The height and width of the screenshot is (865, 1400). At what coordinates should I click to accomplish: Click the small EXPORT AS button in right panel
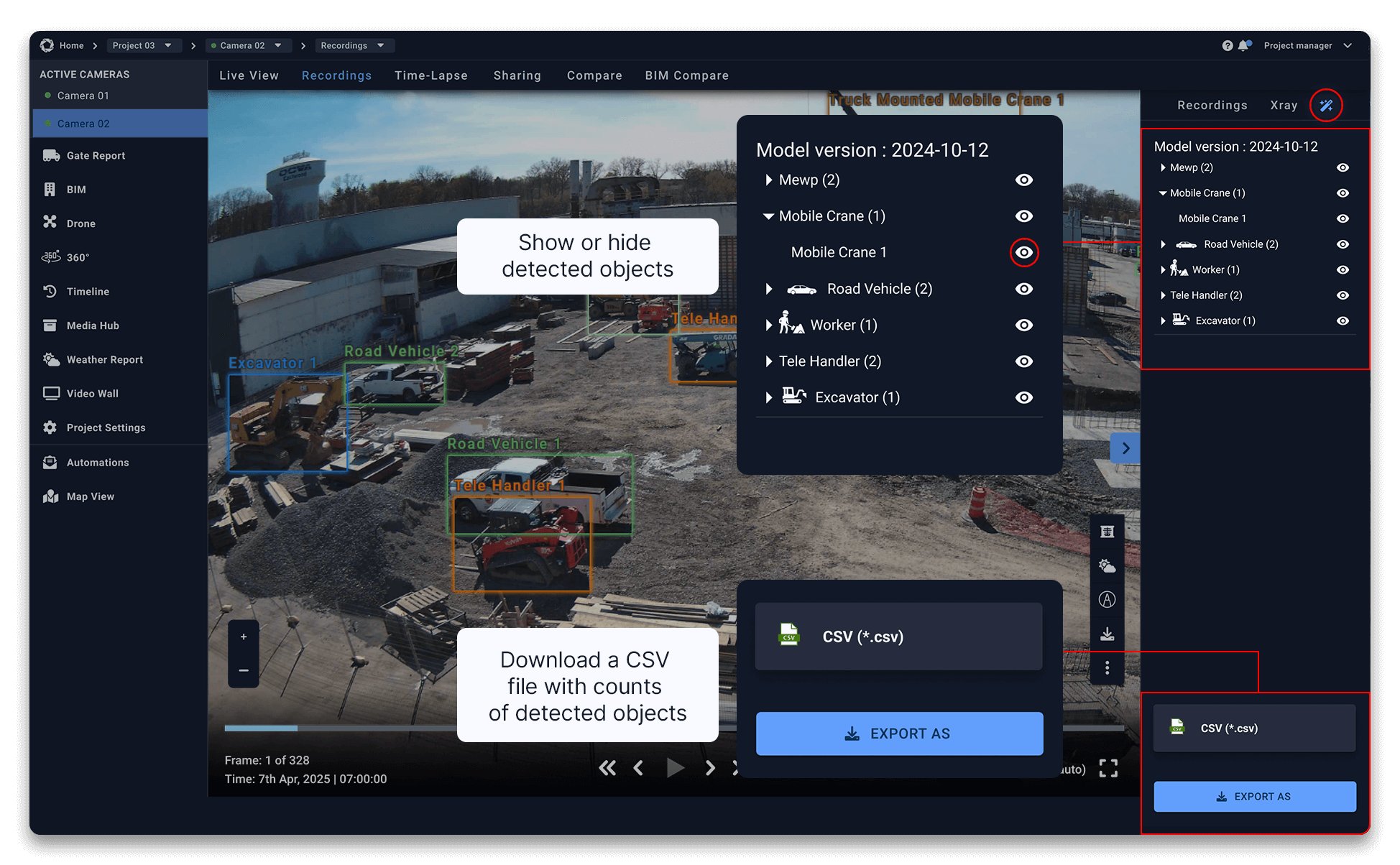click(x=1254, y=796)
